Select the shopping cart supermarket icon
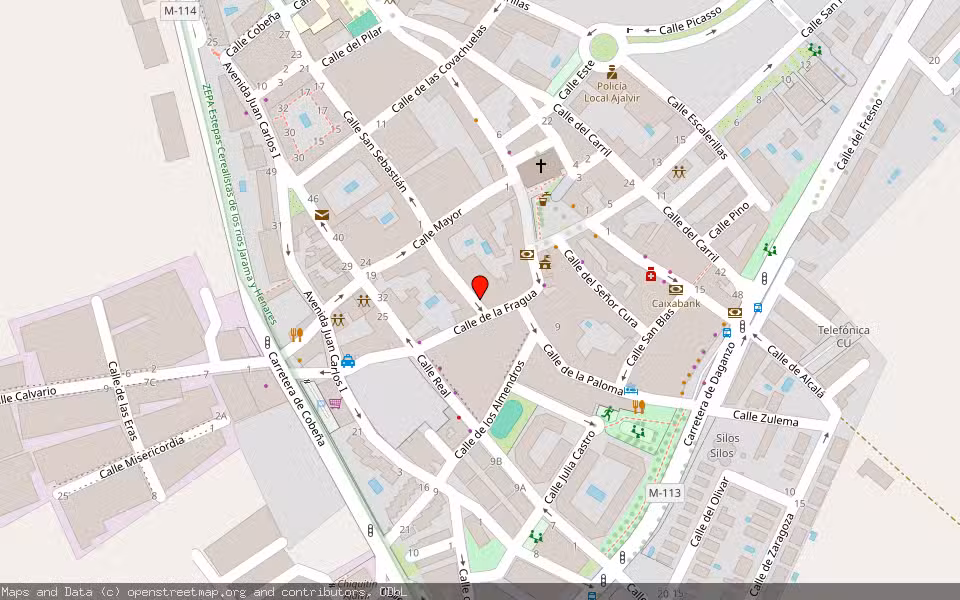Image resolution: width=960 pixels, height=600 pixels. pos(335,403)
